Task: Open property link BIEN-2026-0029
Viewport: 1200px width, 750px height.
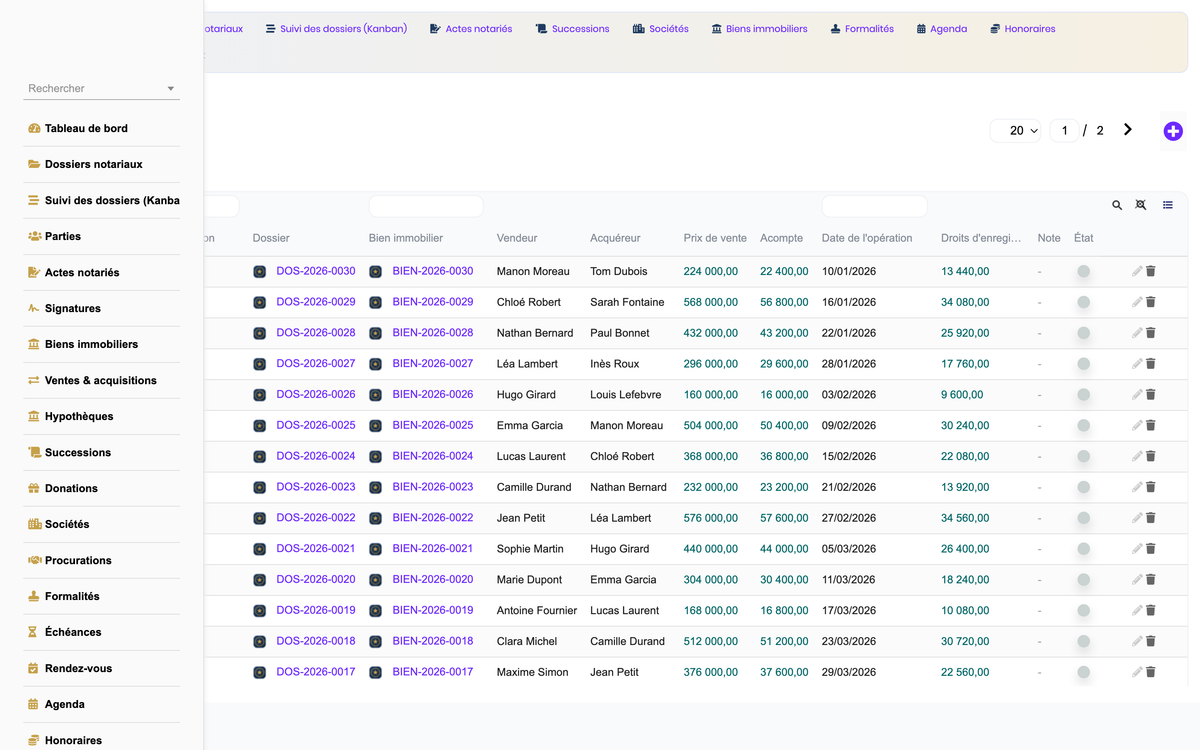Action: point(433,302)
